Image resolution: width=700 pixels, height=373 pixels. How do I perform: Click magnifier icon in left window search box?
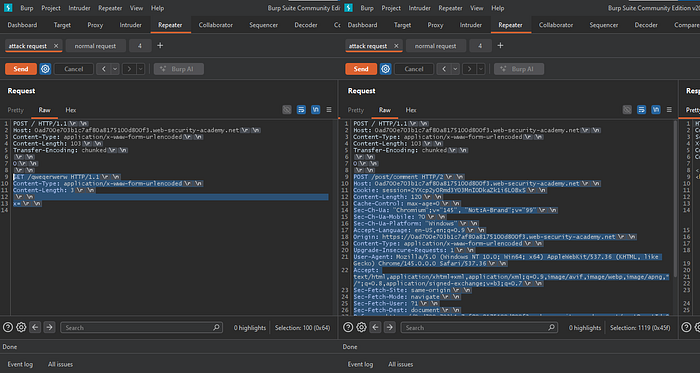[217, 327]
